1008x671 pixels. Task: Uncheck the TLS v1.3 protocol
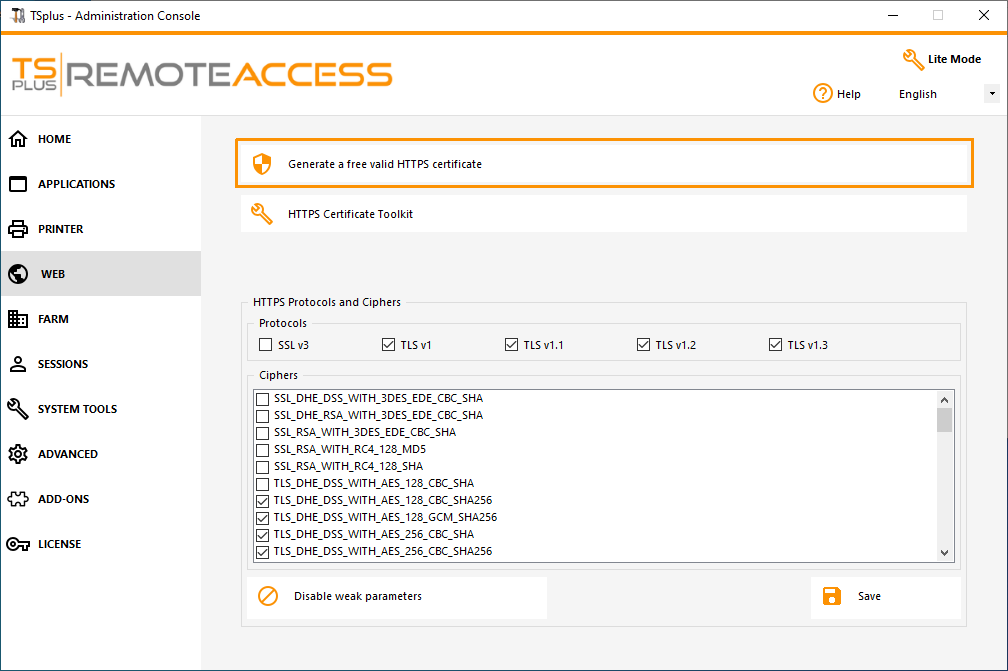click(775, 344)
